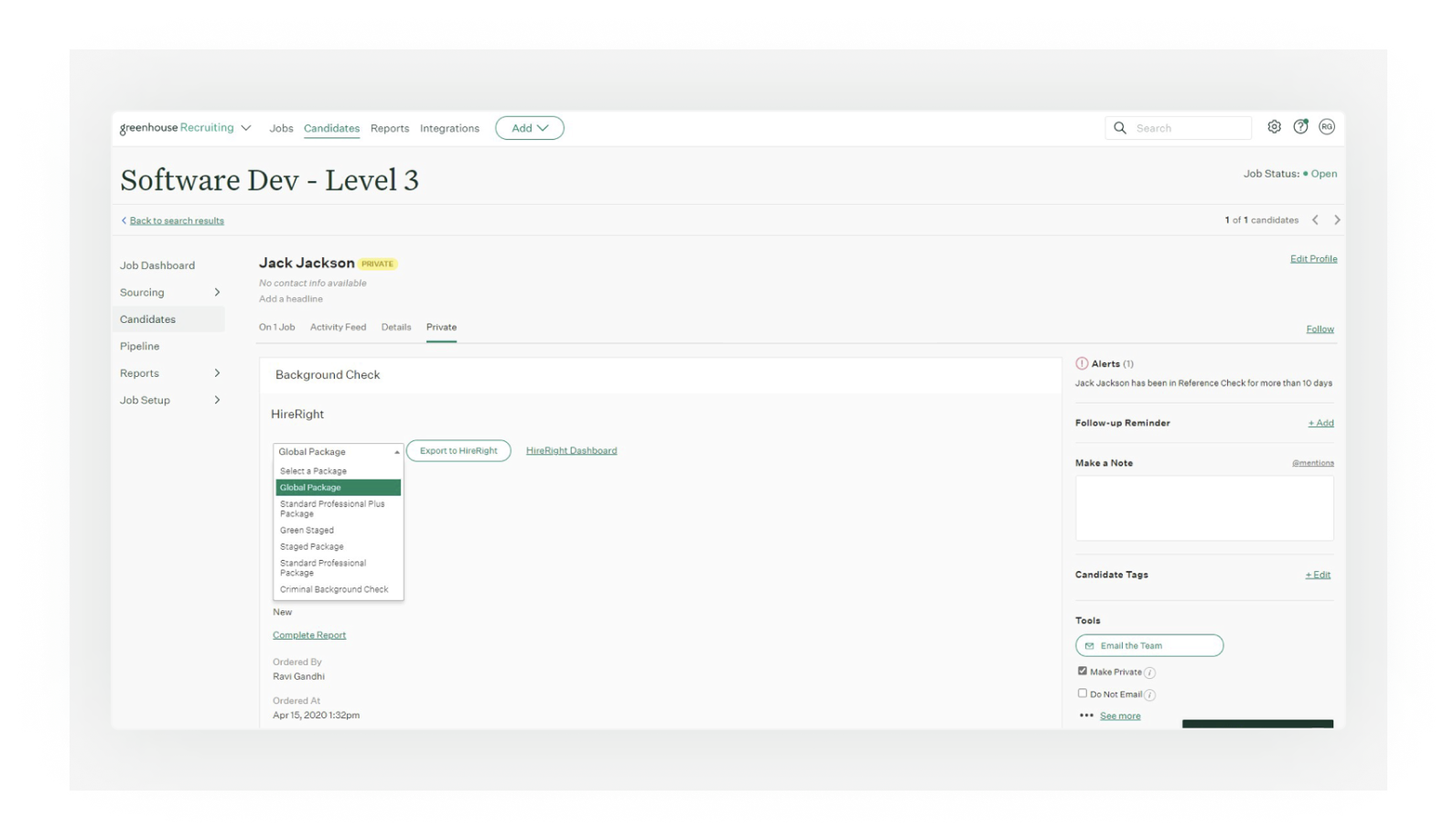
Task: Go to next candidate arrow
Action: (1337, 220)
